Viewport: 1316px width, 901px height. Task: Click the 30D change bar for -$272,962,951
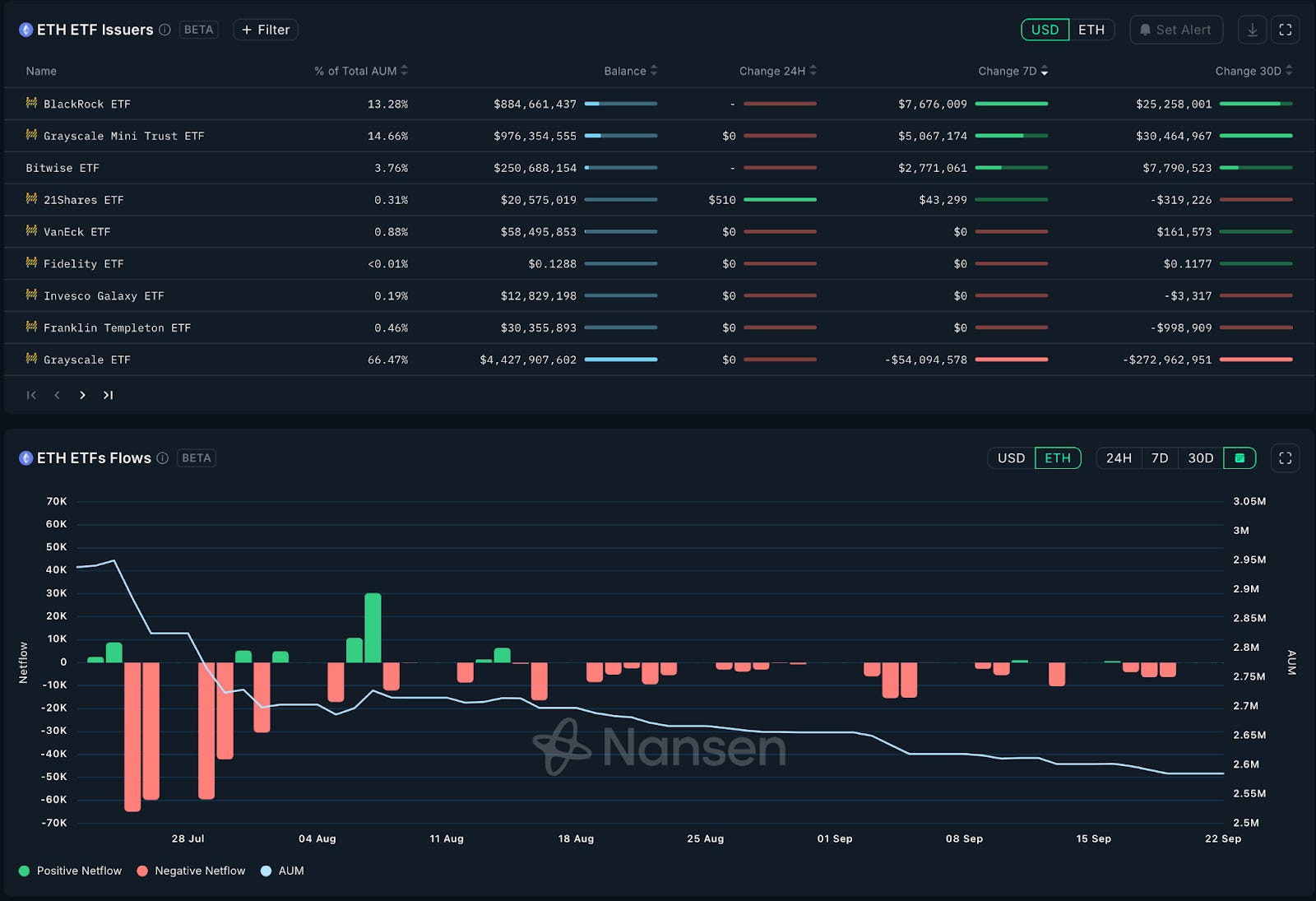click(x=1256, y=360)
